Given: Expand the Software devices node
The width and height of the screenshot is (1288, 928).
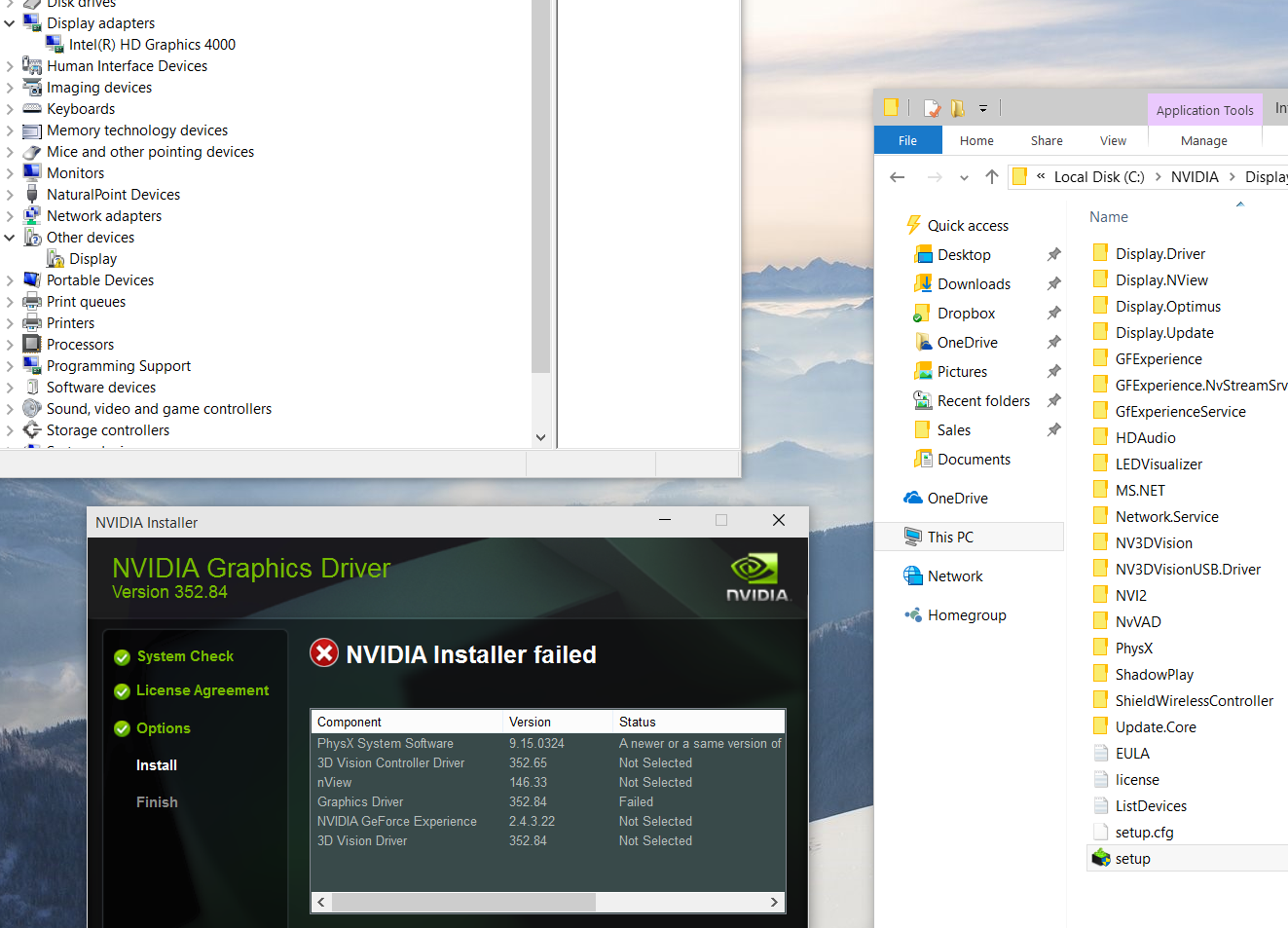Looking at the screenshot, I should click(10, 387).
